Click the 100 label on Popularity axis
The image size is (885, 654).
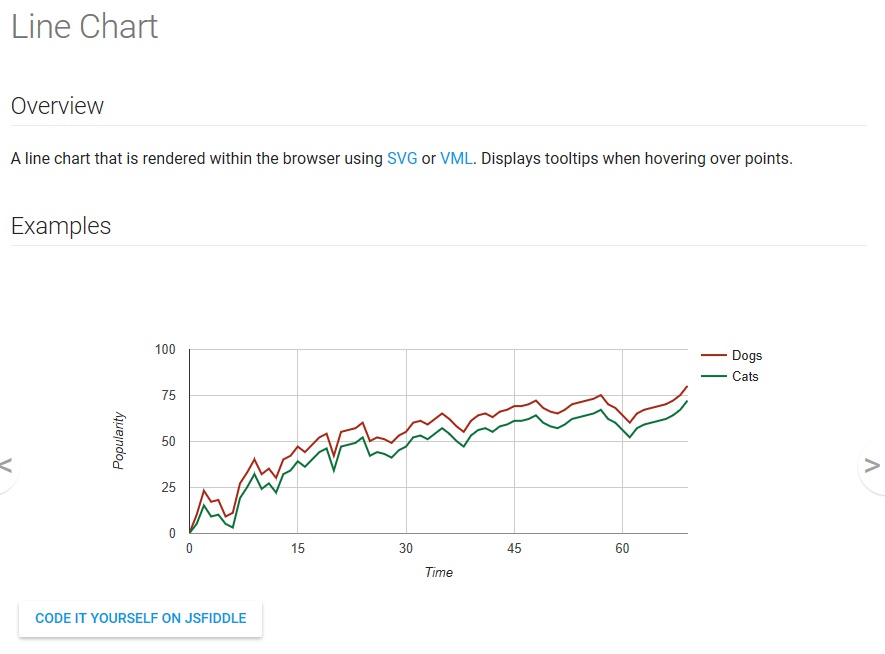tap(165, 350)
